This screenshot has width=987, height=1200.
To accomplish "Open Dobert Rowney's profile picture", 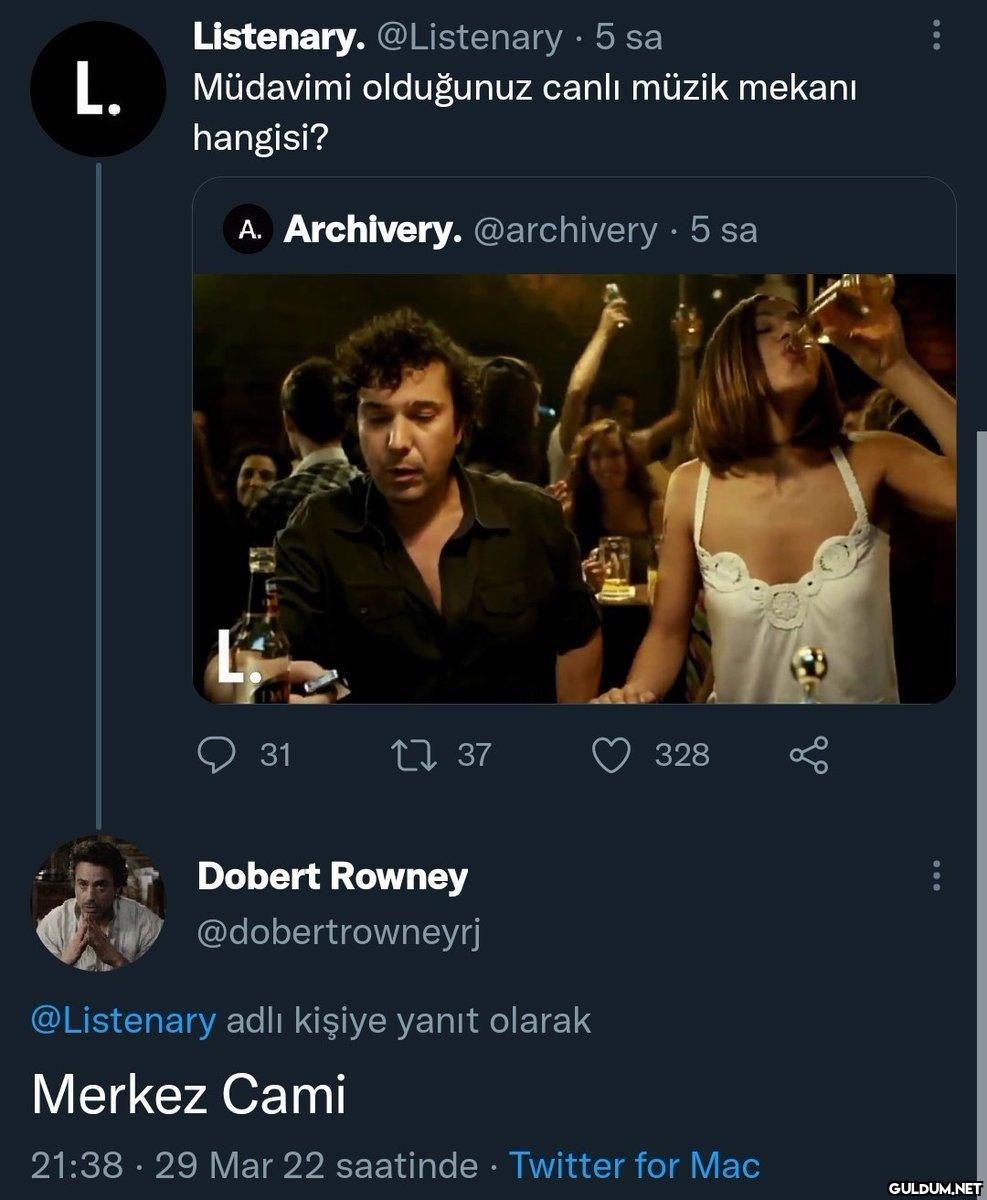I will [97, 903].
